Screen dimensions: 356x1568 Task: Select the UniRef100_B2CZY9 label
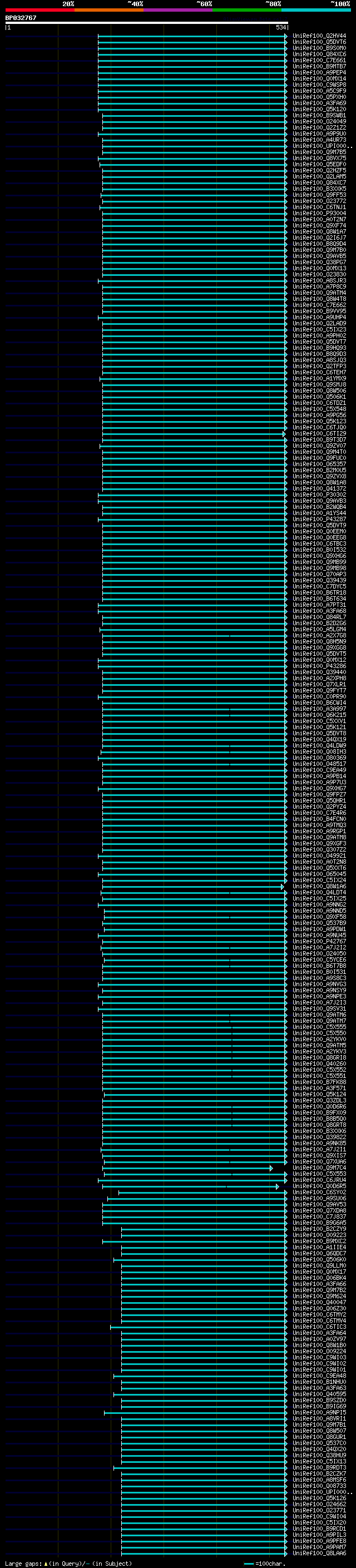click(x=319, y=1229)
